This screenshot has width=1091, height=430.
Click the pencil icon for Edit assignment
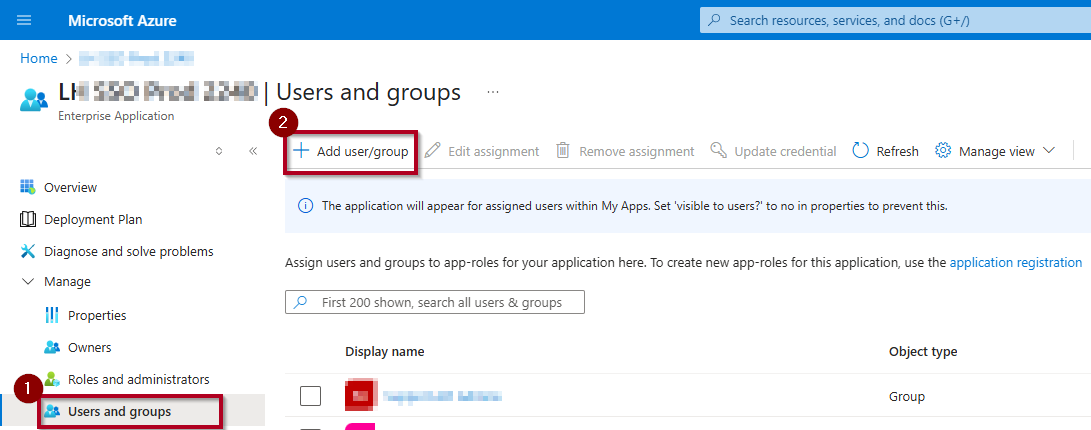point(432,150)
